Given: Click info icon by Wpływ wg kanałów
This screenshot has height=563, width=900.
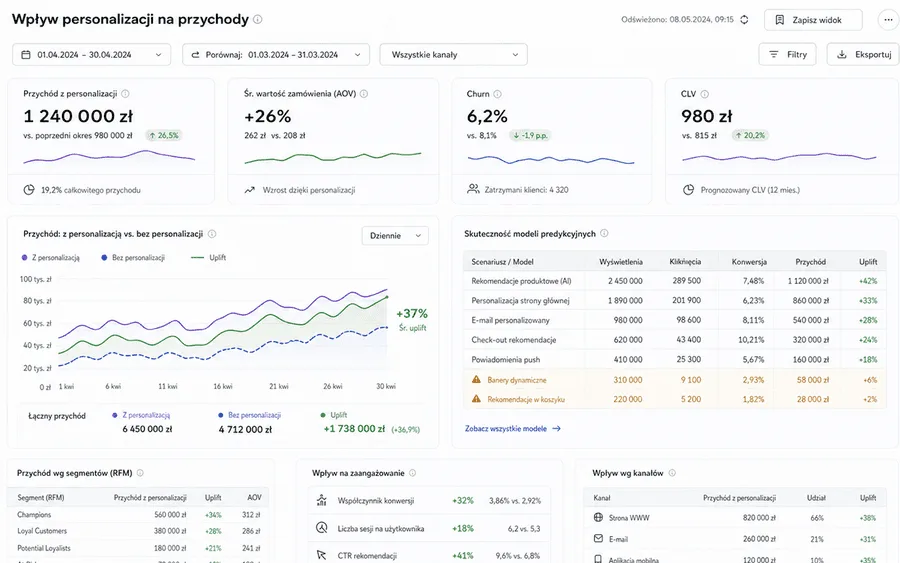Looking at the screenshot, I should click(x=672, y=473).
